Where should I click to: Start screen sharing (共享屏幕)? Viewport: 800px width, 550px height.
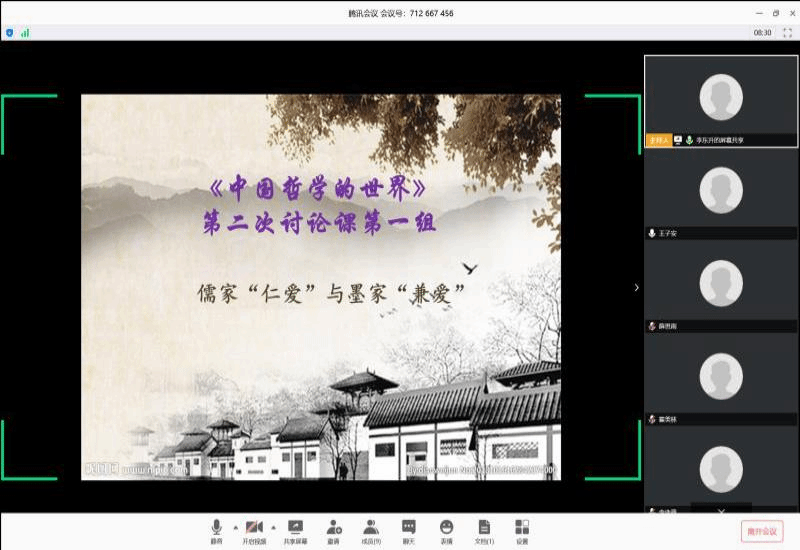tap(295, 530)
